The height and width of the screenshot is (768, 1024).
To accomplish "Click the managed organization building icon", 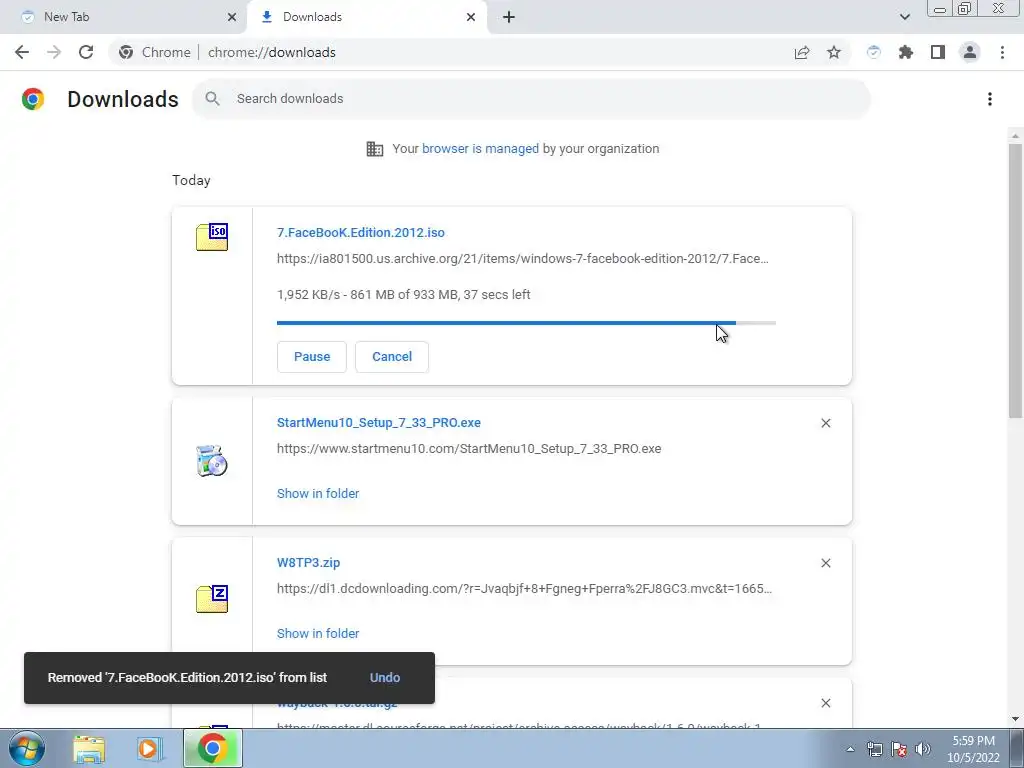I will 375,149.
